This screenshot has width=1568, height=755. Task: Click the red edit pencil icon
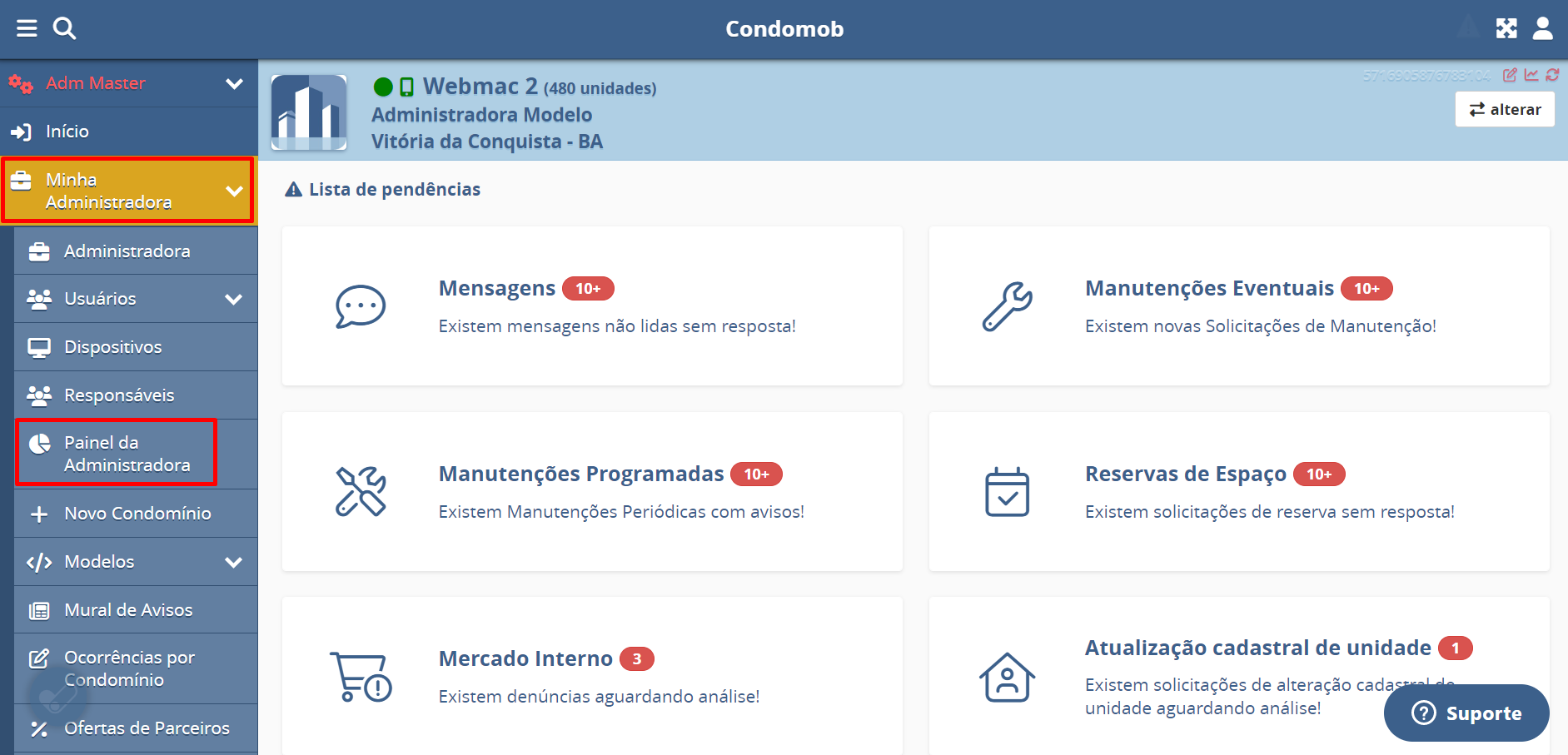pyautogui.click(x=1510, y=75)
